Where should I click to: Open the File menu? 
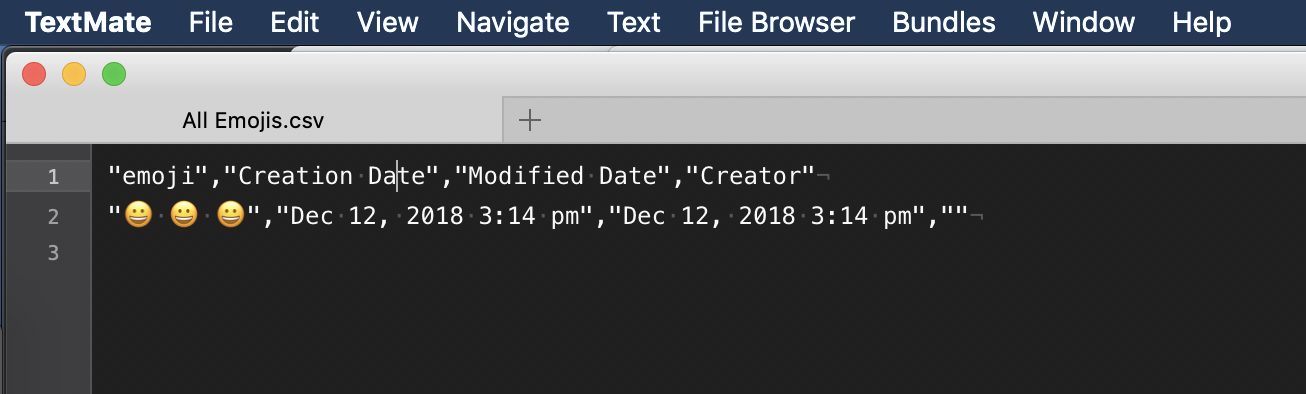[x=211, y=22]
